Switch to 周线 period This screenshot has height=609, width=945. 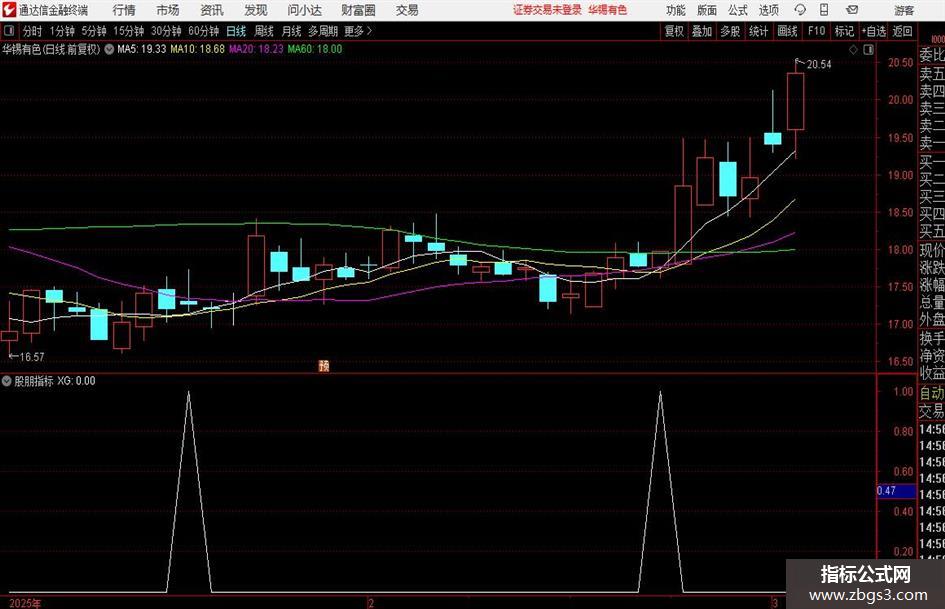click(x=263, y=31)
